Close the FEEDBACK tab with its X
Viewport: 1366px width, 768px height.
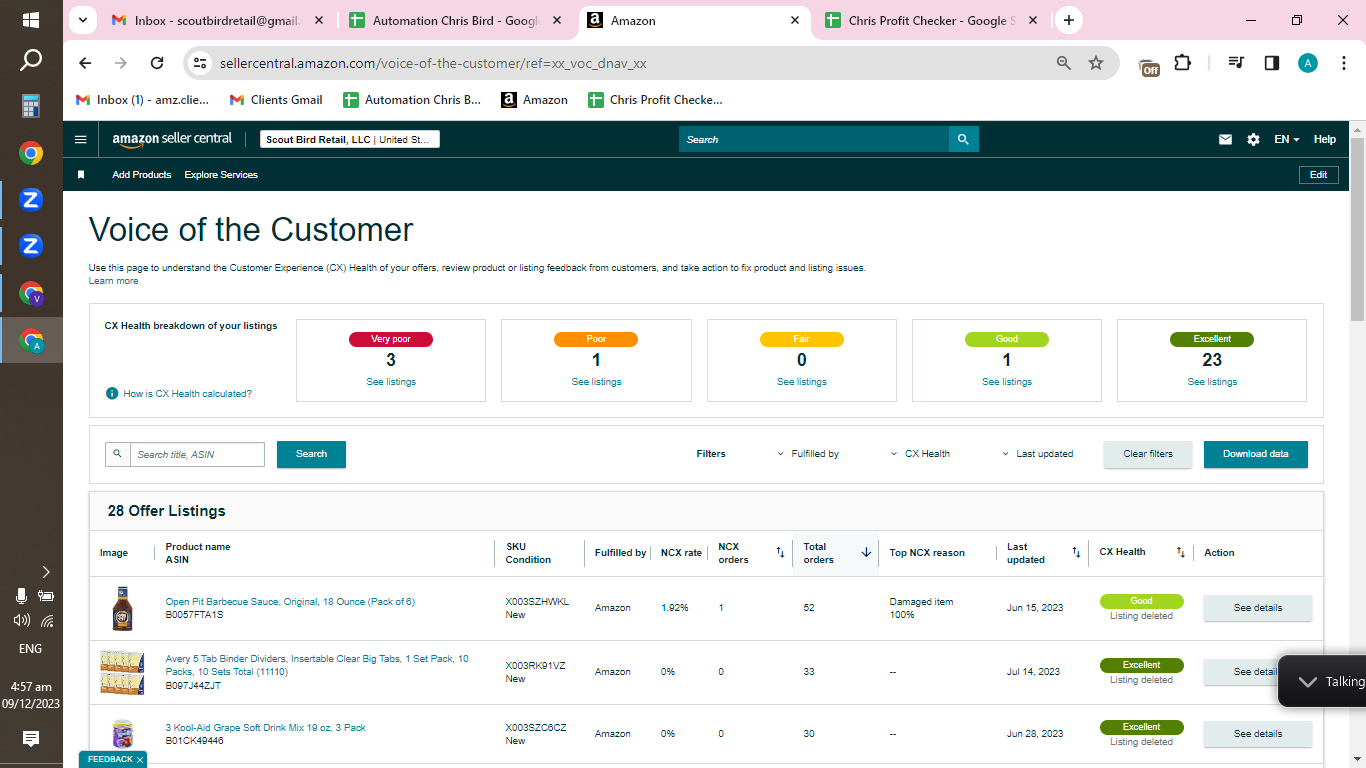(140, 760)
